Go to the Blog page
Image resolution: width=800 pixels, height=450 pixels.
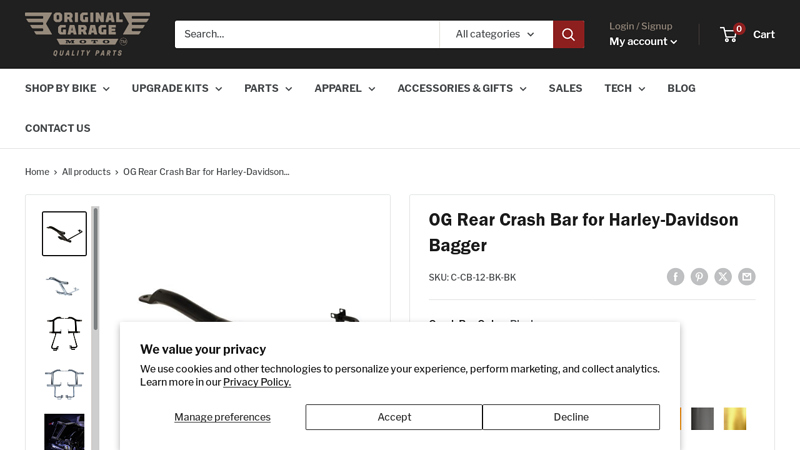pos(681,88)
